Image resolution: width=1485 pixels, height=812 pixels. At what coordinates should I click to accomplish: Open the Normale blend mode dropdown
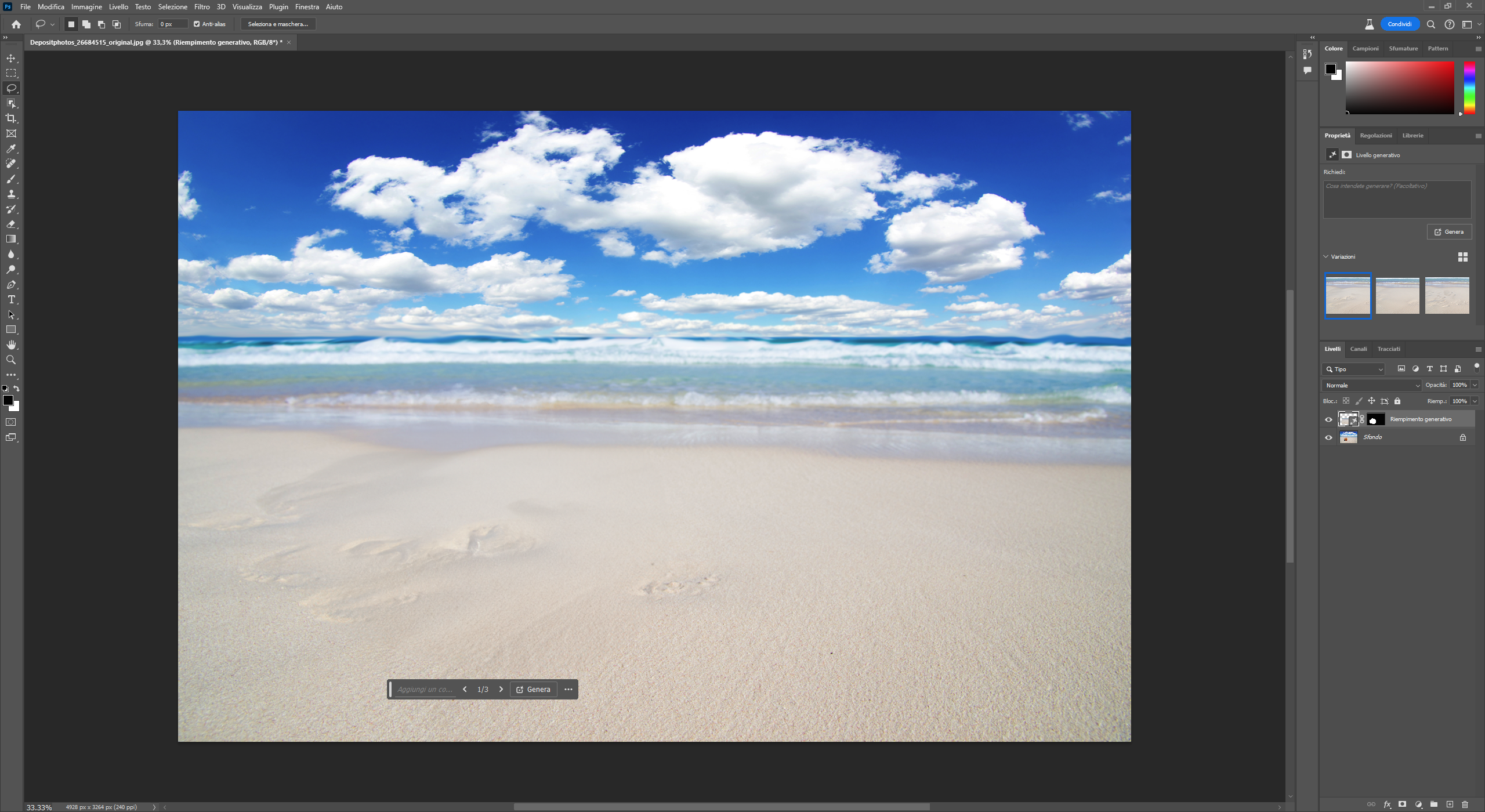[1372, 386]
